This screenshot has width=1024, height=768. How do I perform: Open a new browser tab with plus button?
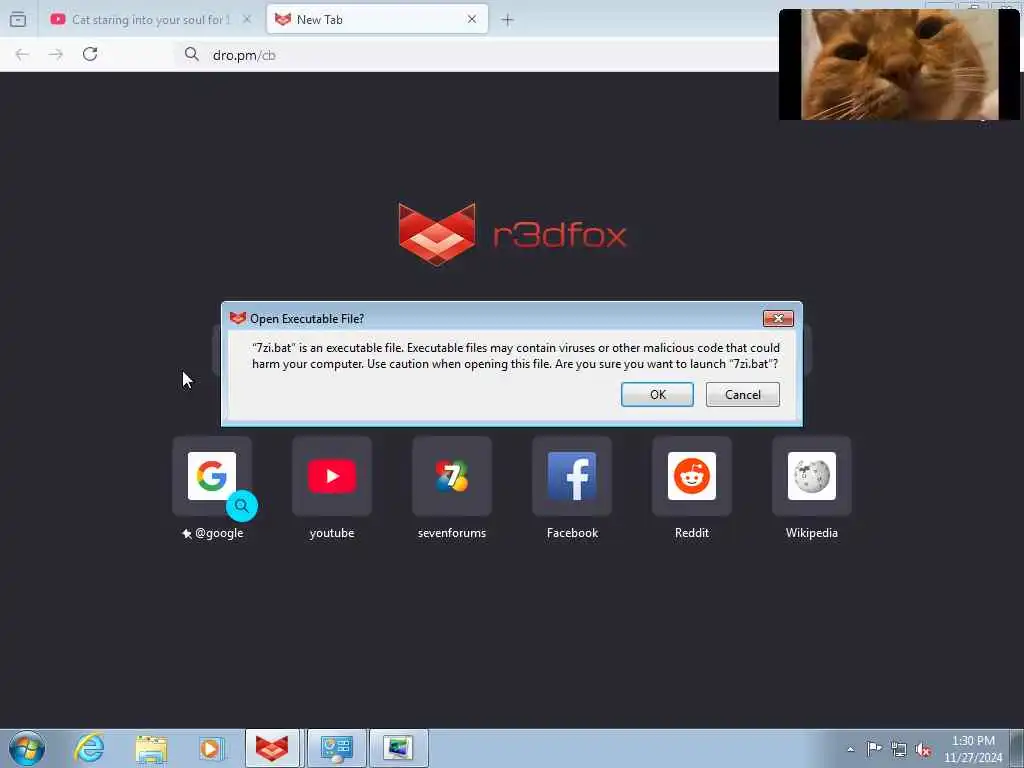point(507,20)
